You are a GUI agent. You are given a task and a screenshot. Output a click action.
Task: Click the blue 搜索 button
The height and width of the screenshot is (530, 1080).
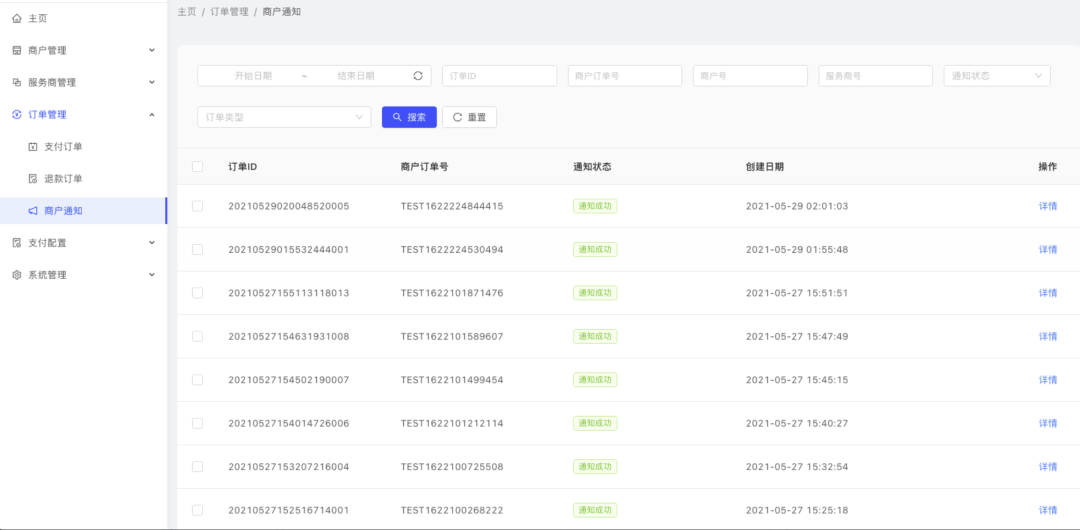click(409, 117)
